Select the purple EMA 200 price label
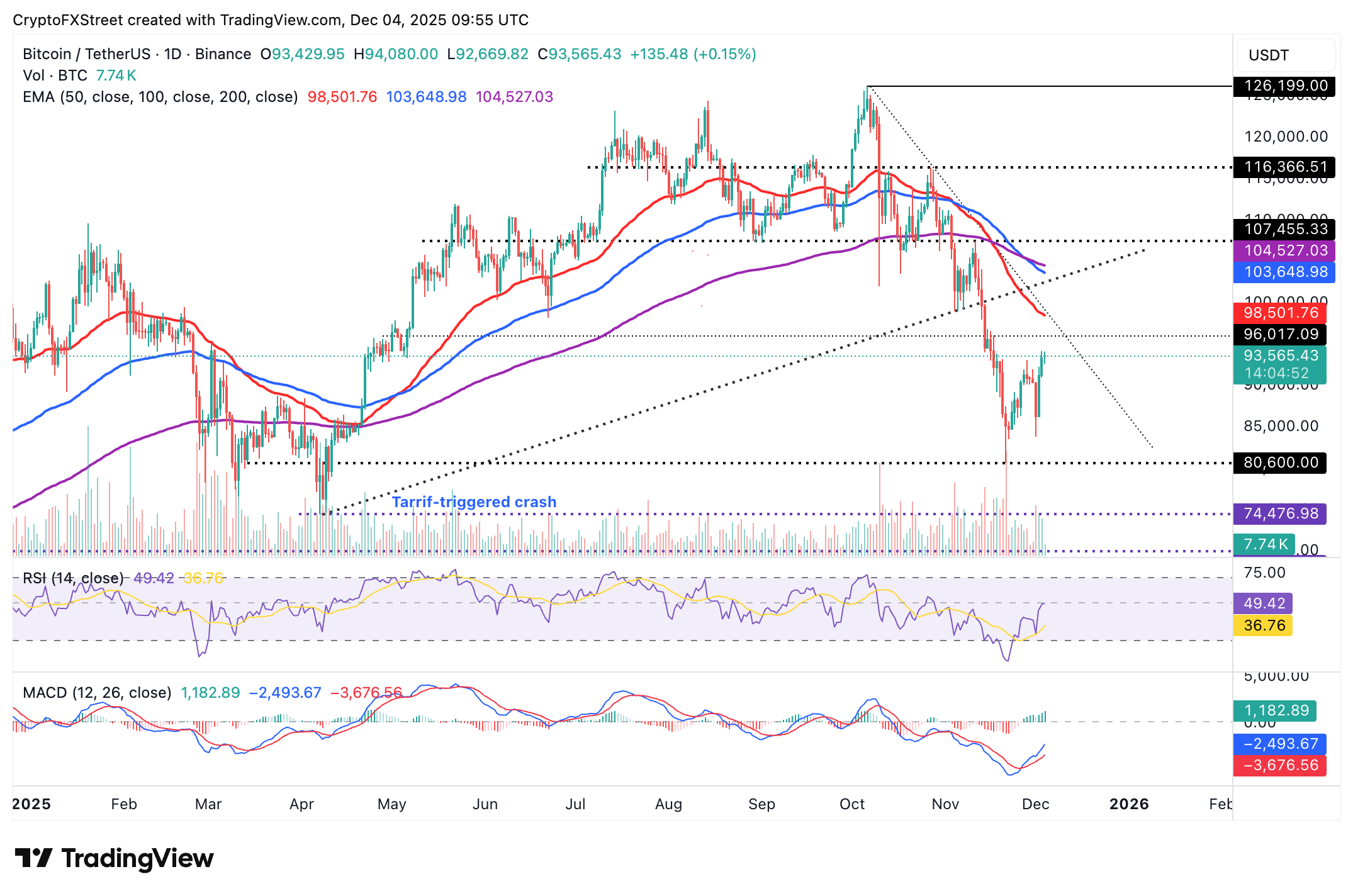This screenshot has height=896, width=1353. [x=1281, y=250]
